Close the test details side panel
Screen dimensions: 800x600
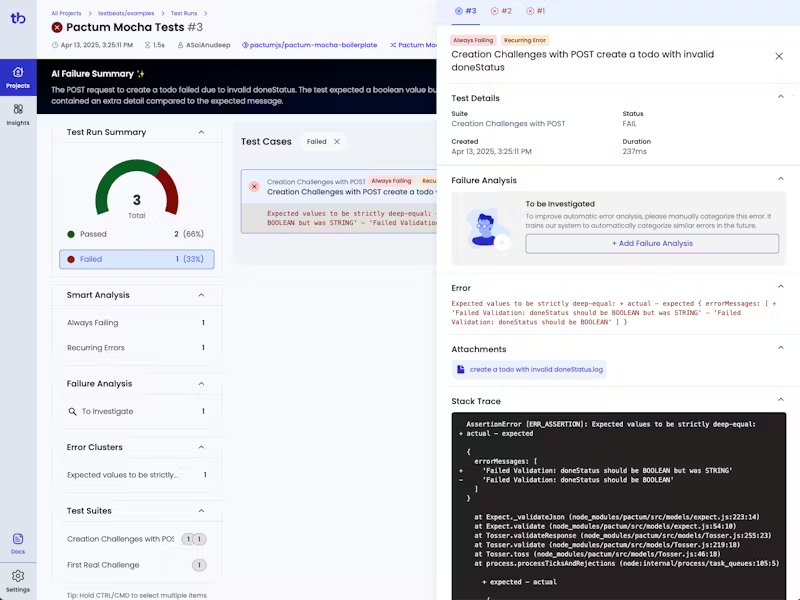[x=779, y=56]
